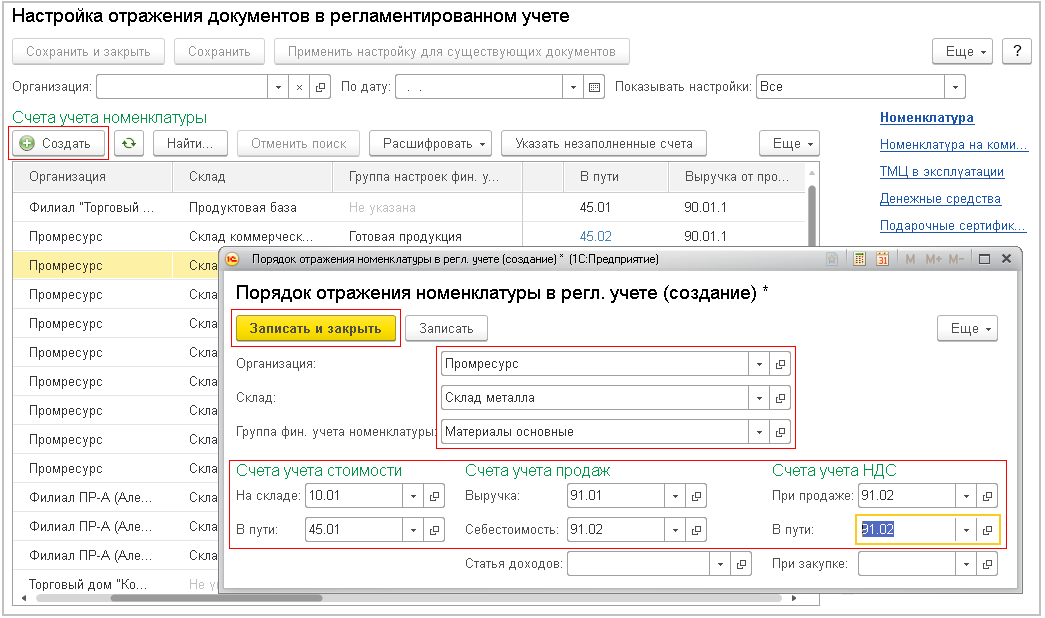Screen dimensions: 1045x618
Task: Open icon next to На складе account 10.01
Action: pyautogui.click(x=435, y=495)
